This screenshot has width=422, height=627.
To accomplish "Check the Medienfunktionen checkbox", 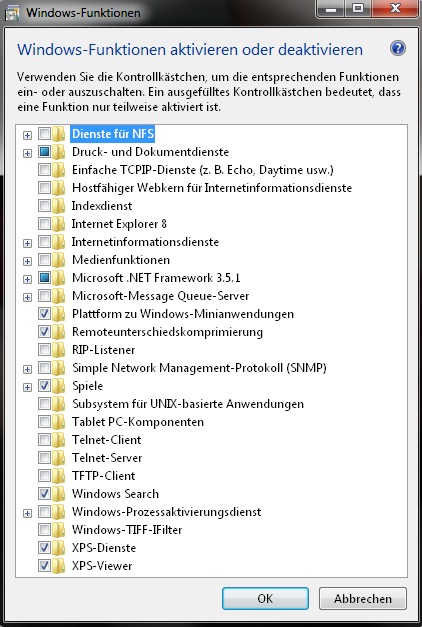I will tap(44, 260).
